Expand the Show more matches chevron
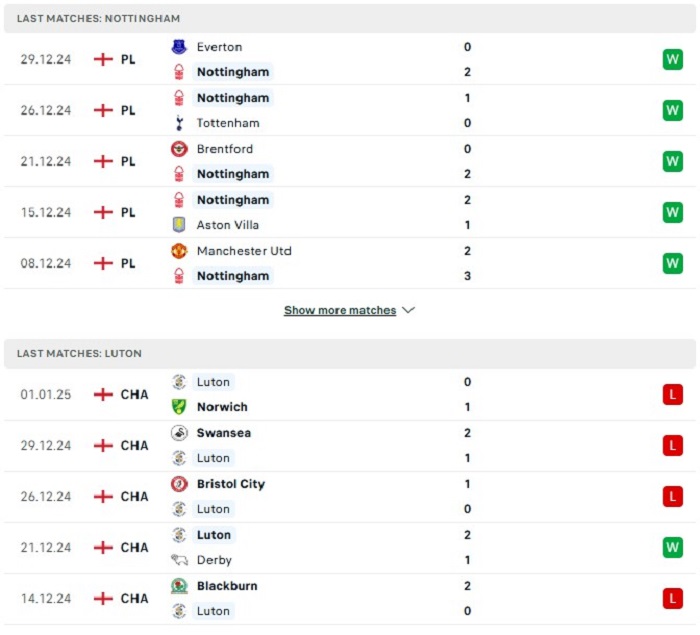Image resolution: width=700 pixels, height=635 pixels. pos(408,310)
